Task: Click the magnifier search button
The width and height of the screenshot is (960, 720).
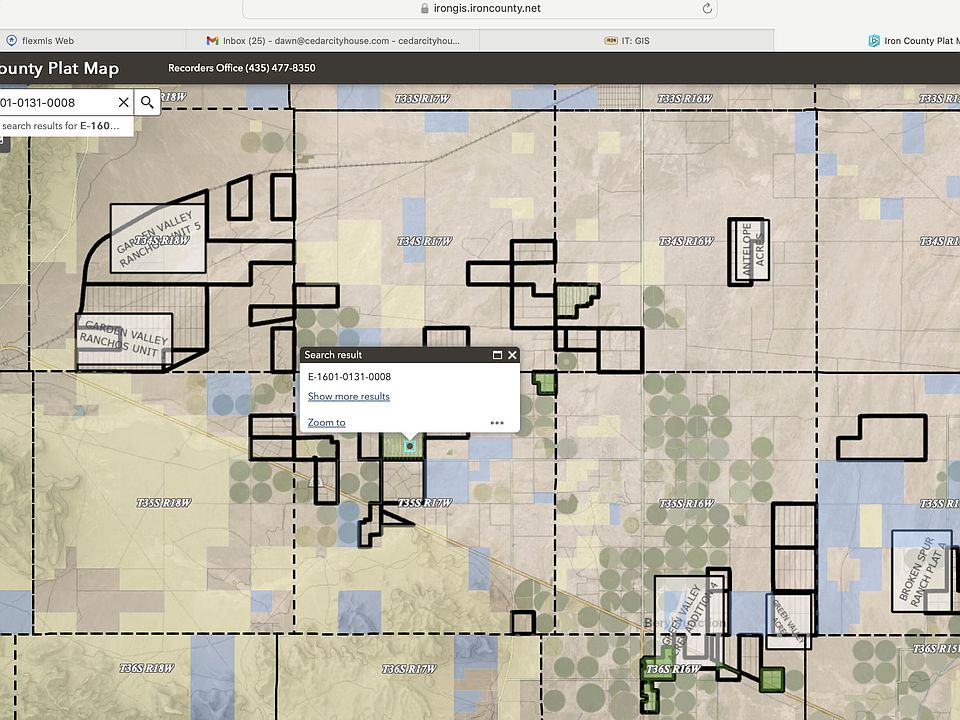Action: click(148, 102)
